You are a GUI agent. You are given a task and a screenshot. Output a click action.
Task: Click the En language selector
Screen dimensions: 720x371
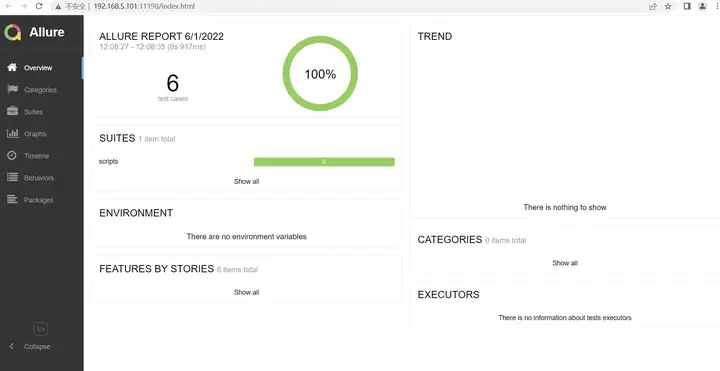(41, 329)
